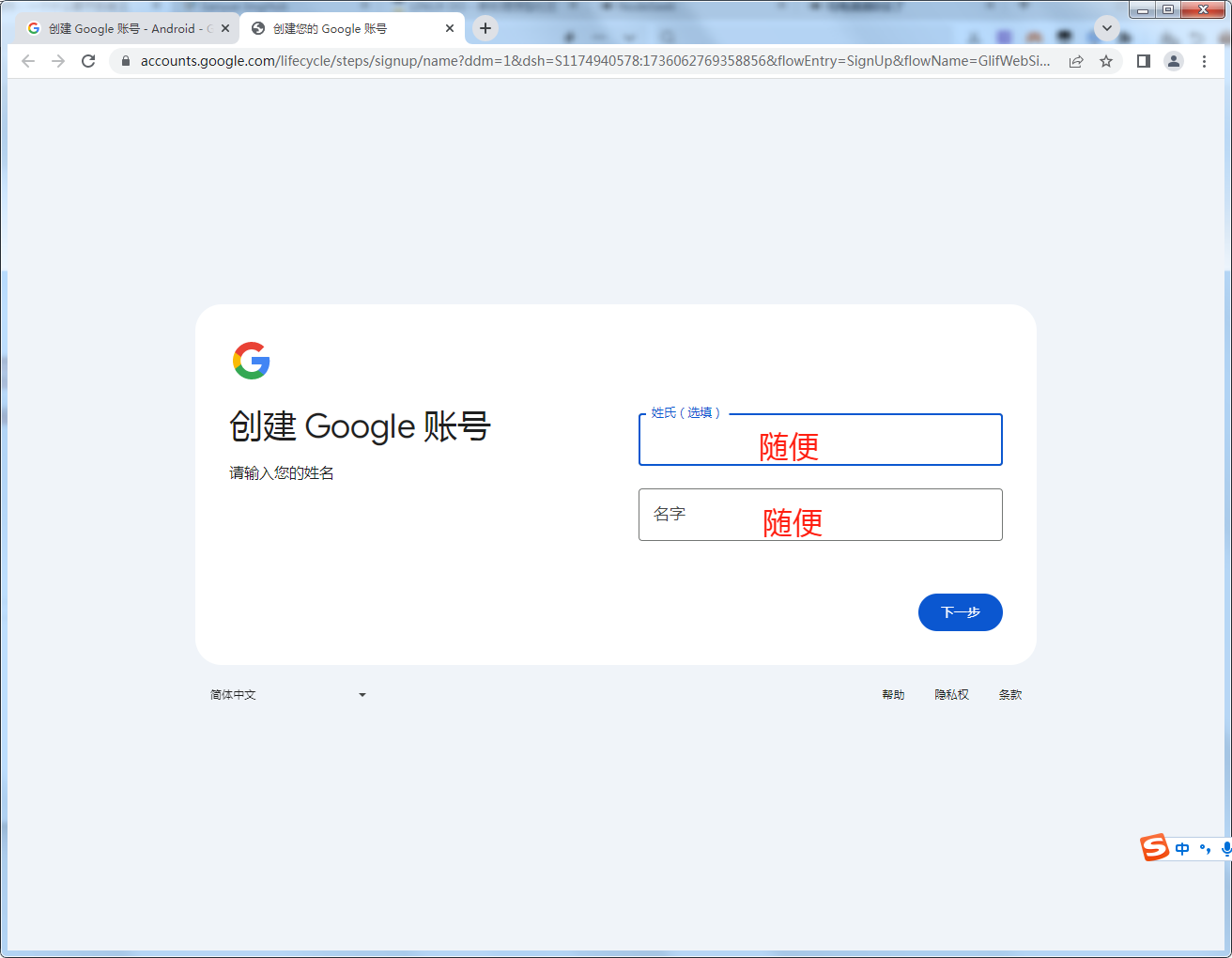This screenshot has height=958, width=1232.
Task: Expand the tab search chevron
Action: pos(1107,28)
